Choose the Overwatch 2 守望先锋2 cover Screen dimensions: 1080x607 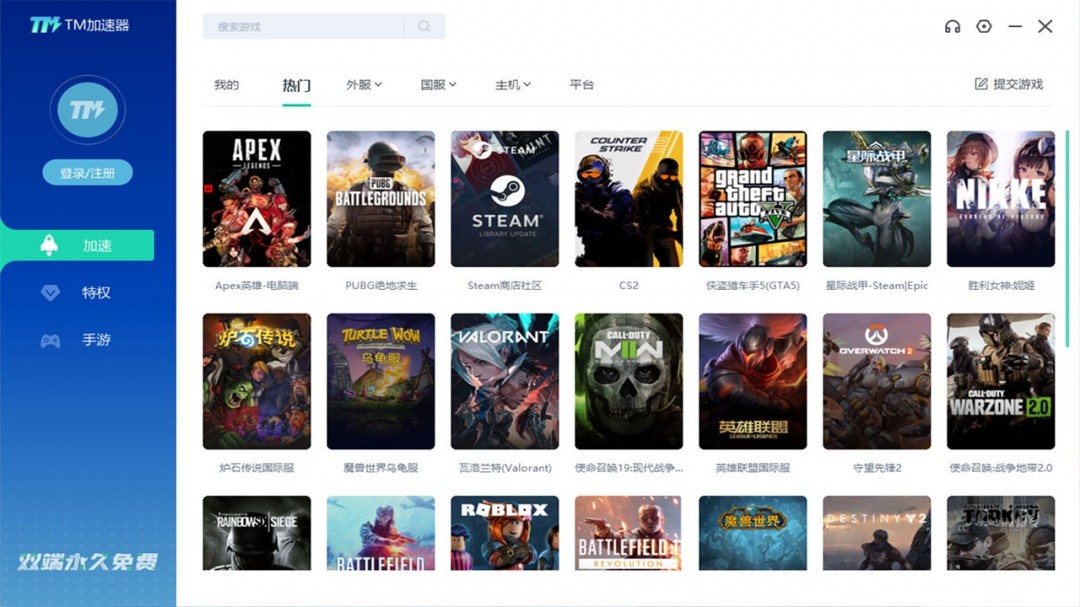[877, 382]
